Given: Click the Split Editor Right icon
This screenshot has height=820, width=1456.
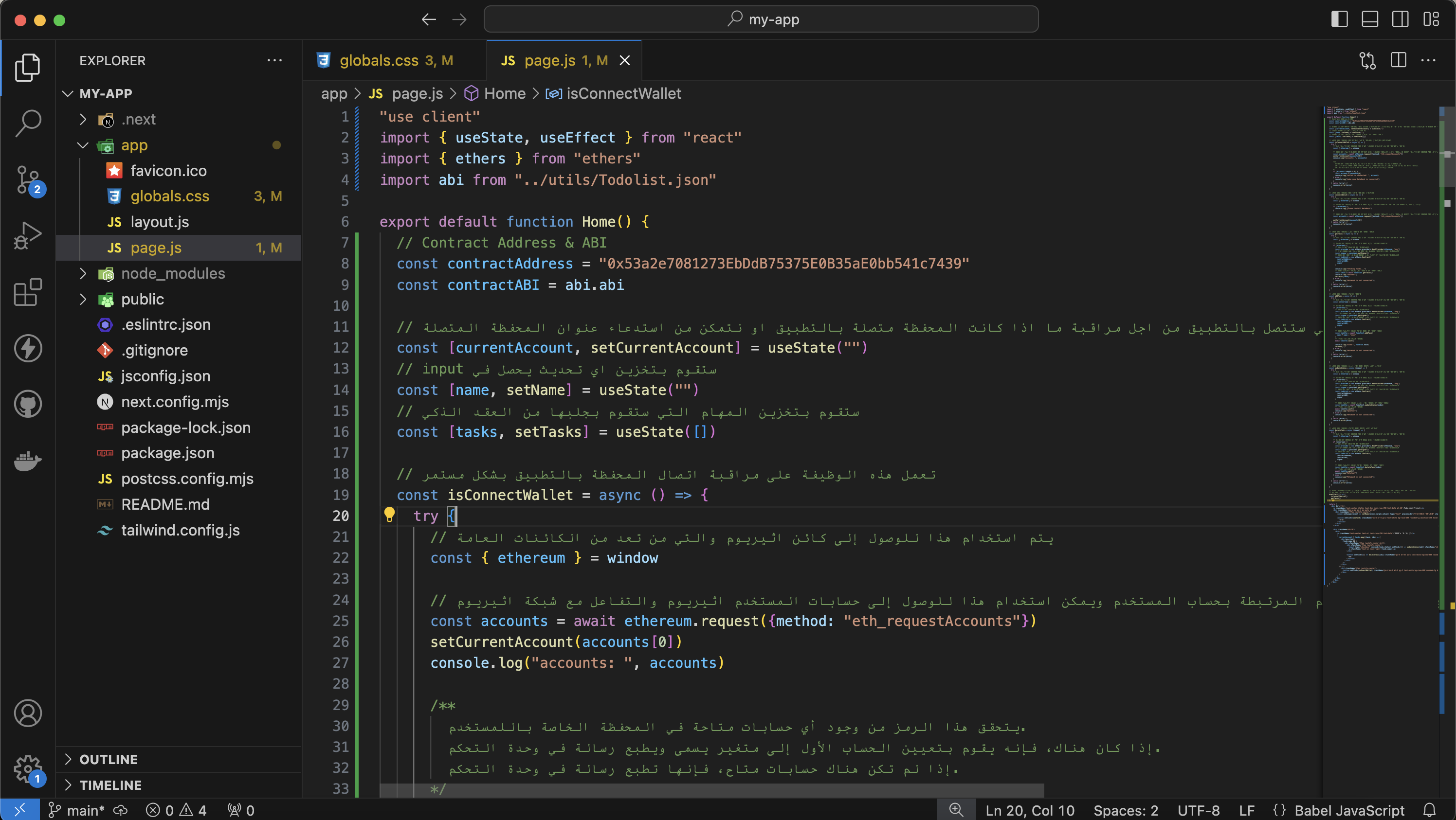Looking at the screenshot, I should [x=1399, y=60].
